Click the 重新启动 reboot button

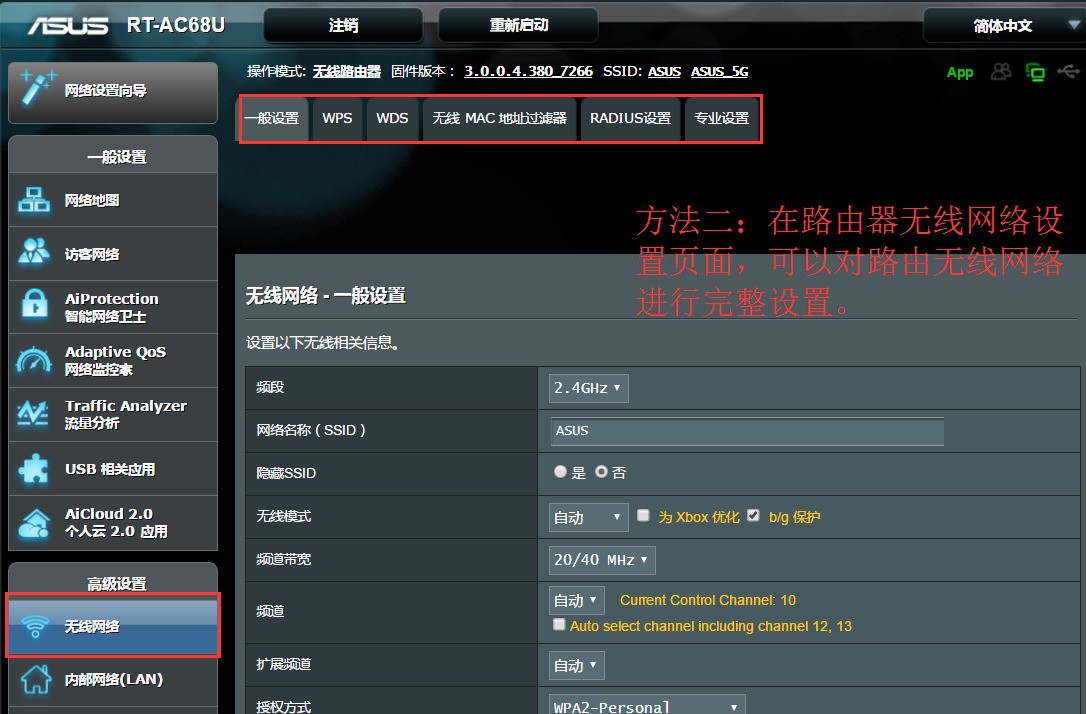point(517,25)
